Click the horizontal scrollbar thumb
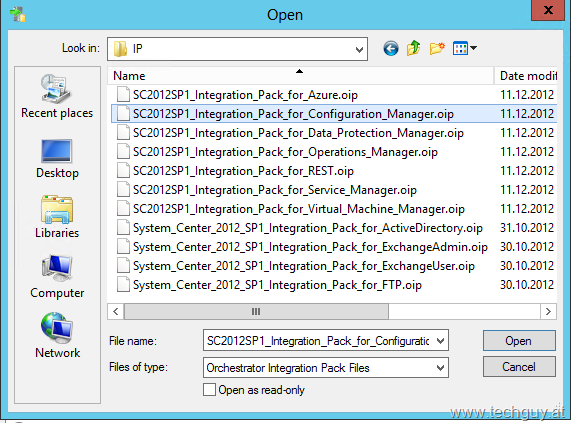Image resolution: width=571 pixels, height=423 pixels. click(x=256, y=312)
